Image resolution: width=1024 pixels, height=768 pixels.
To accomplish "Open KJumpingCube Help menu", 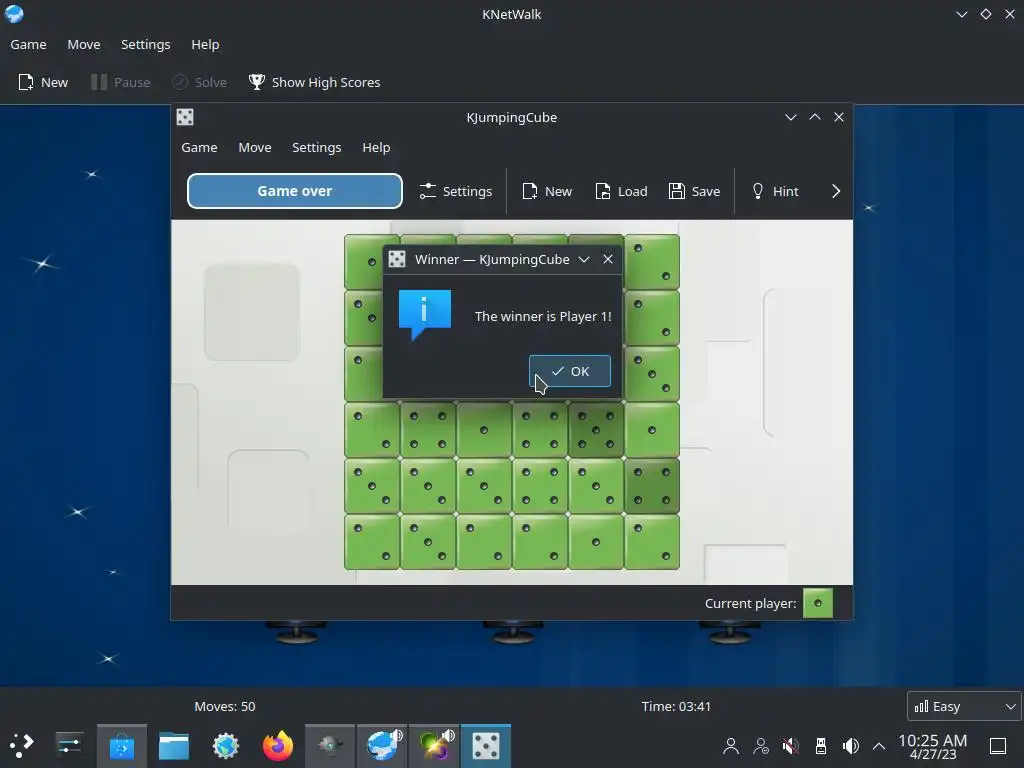I will (376, 148).
